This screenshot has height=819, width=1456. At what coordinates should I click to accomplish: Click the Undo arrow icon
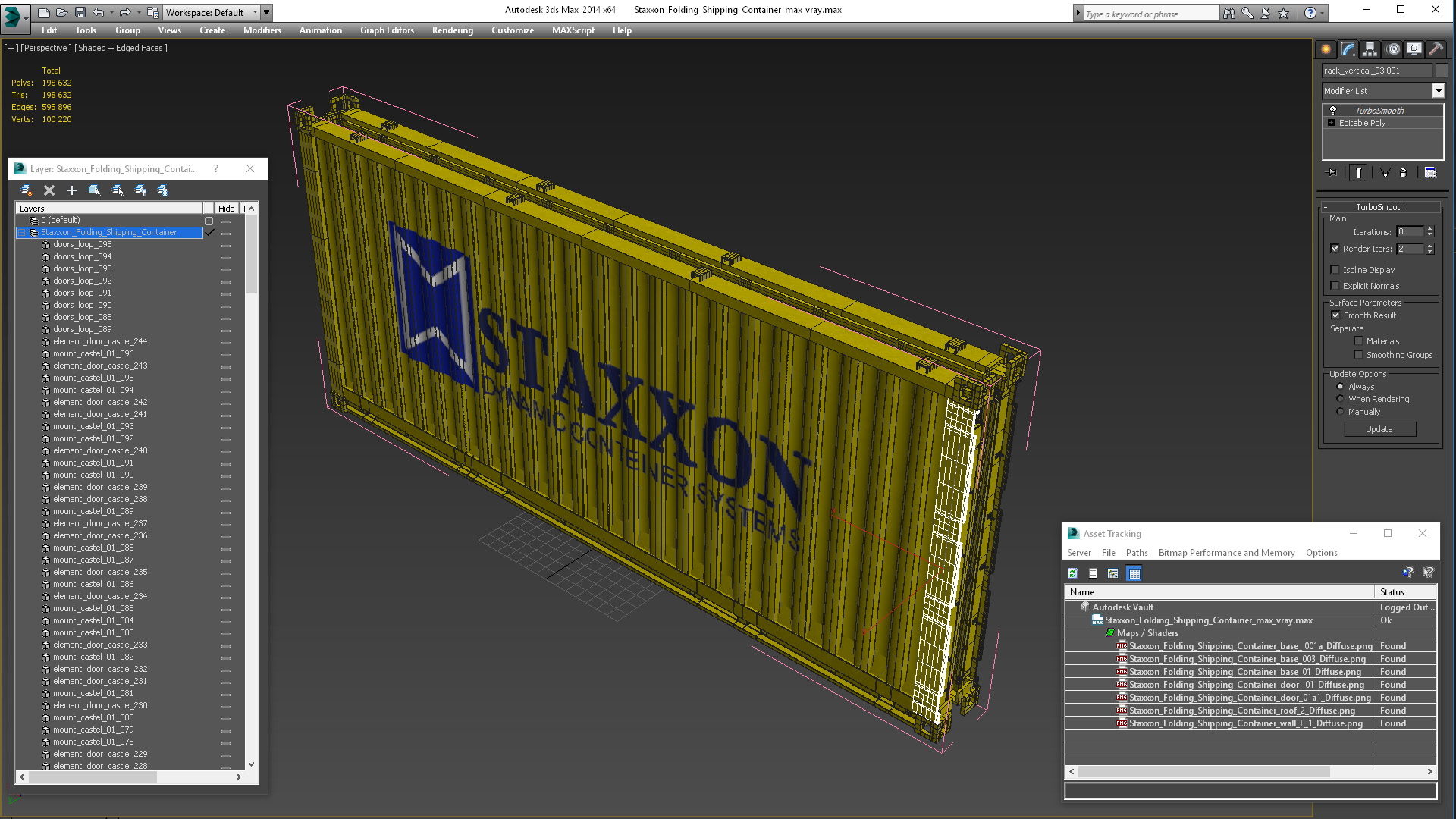98,12
